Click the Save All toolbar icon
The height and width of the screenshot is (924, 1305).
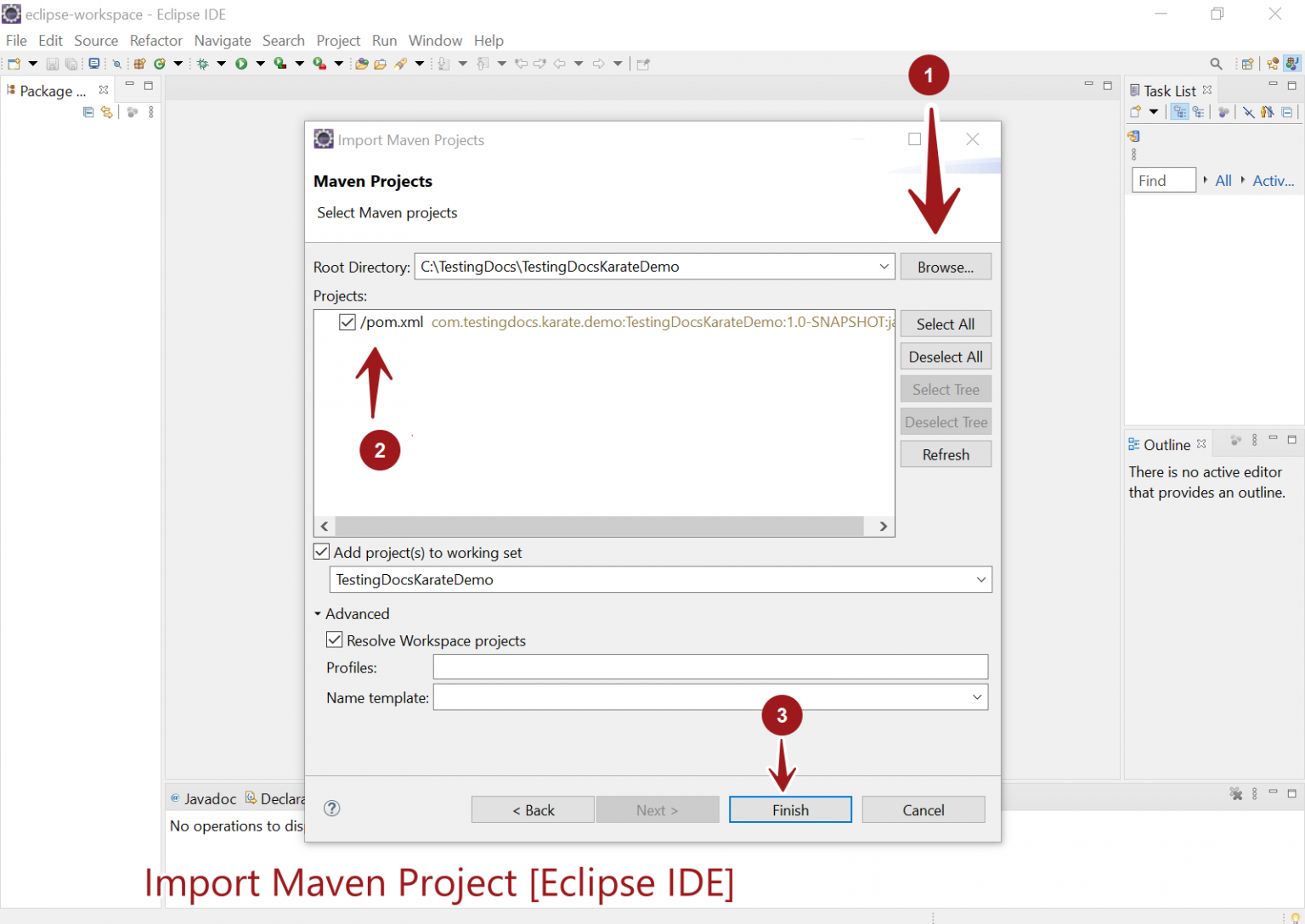click(71, 63)
